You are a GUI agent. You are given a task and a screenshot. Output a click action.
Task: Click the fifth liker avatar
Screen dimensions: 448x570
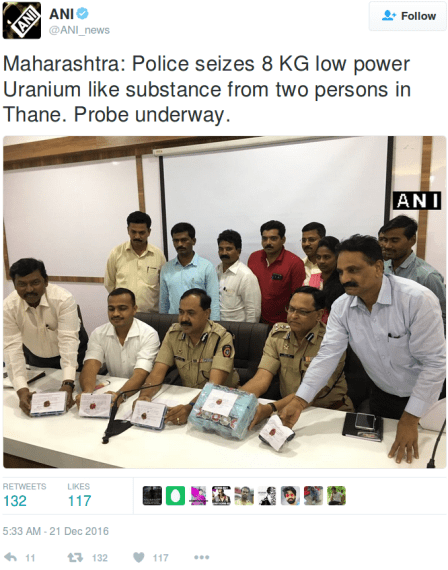coord(244,495)
